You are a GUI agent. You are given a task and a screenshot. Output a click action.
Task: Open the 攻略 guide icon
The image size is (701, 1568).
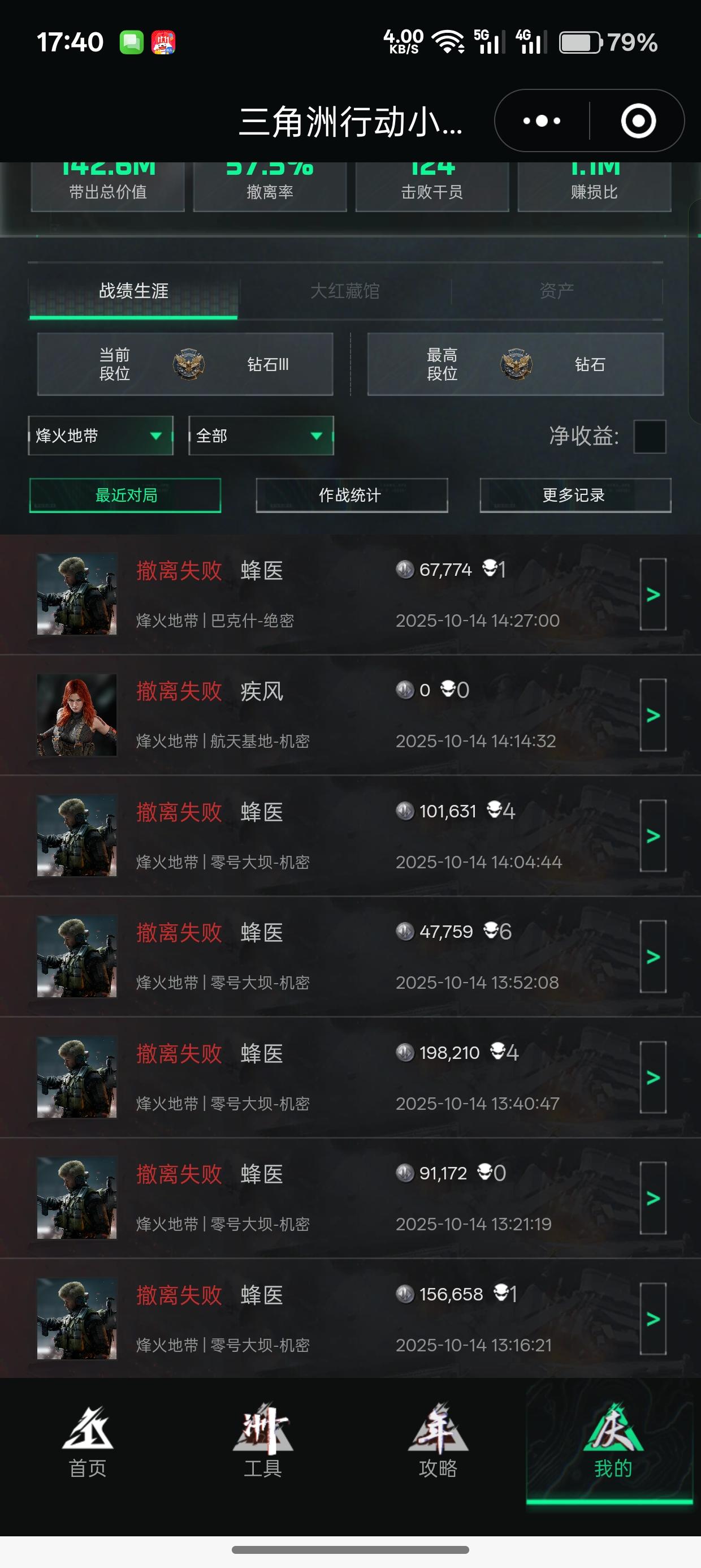[x=438, y=1441]
